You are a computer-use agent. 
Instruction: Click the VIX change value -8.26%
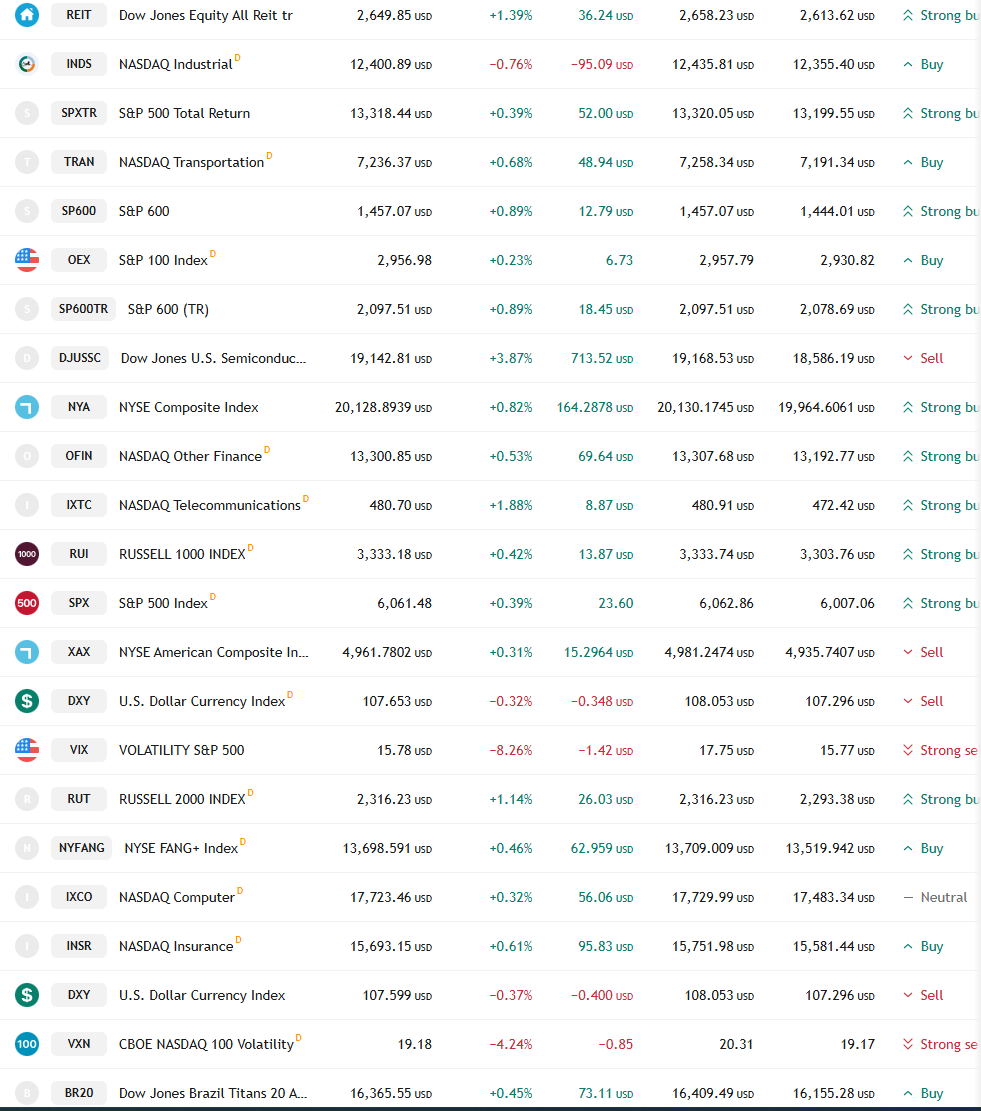click(511, 750)
